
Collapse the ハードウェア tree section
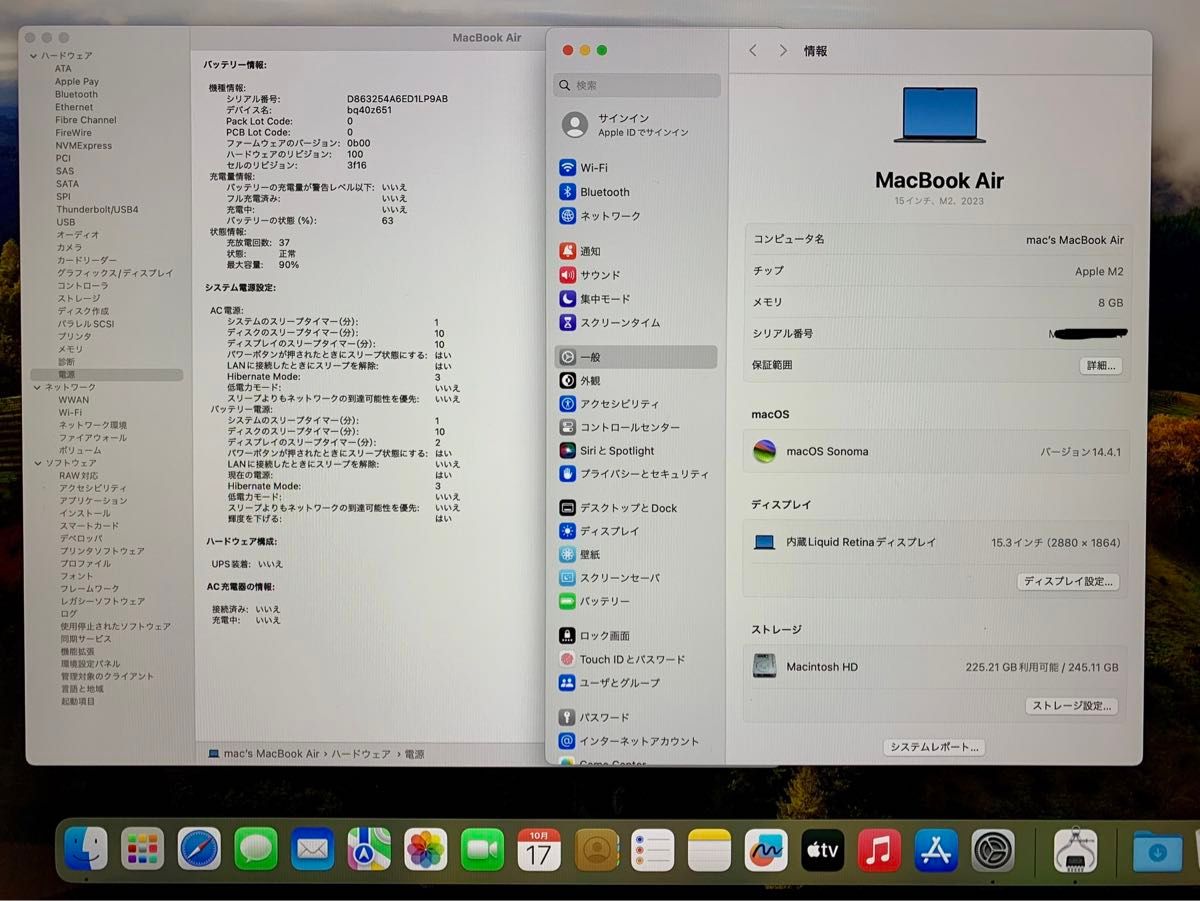coord(34,56)
